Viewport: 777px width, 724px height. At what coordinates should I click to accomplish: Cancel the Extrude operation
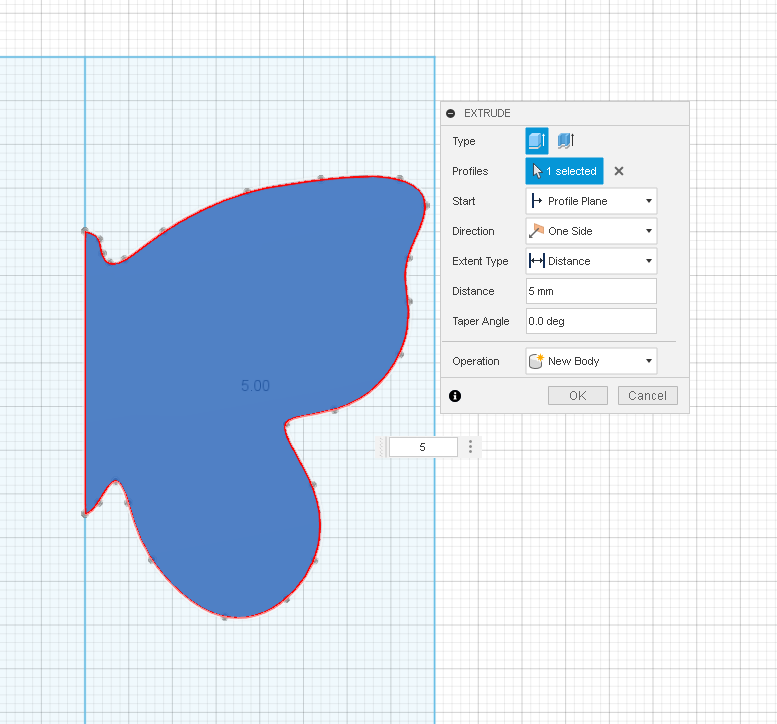648,395
